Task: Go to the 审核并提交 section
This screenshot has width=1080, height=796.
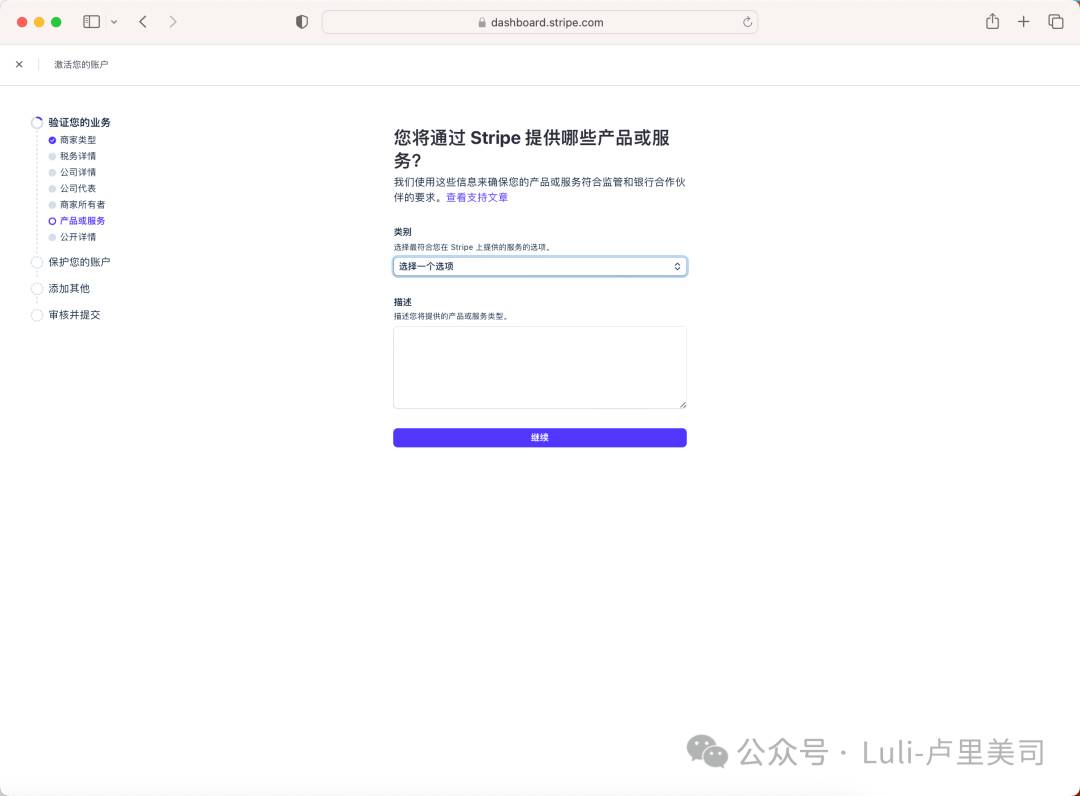Action: click(x=74, y=315)
